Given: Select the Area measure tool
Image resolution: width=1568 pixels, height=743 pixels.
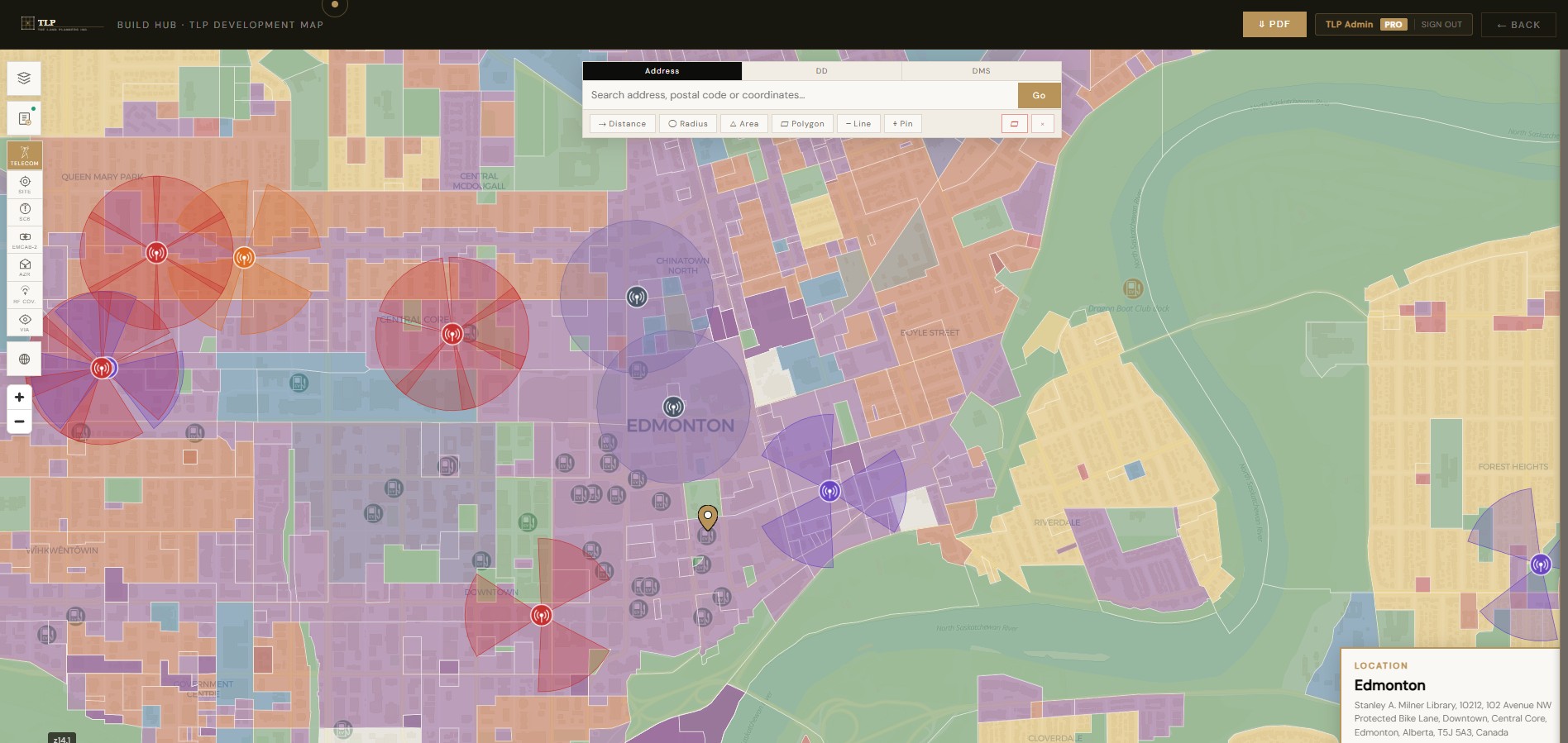Looking at the screenshot, I should (x=744, y=124).
